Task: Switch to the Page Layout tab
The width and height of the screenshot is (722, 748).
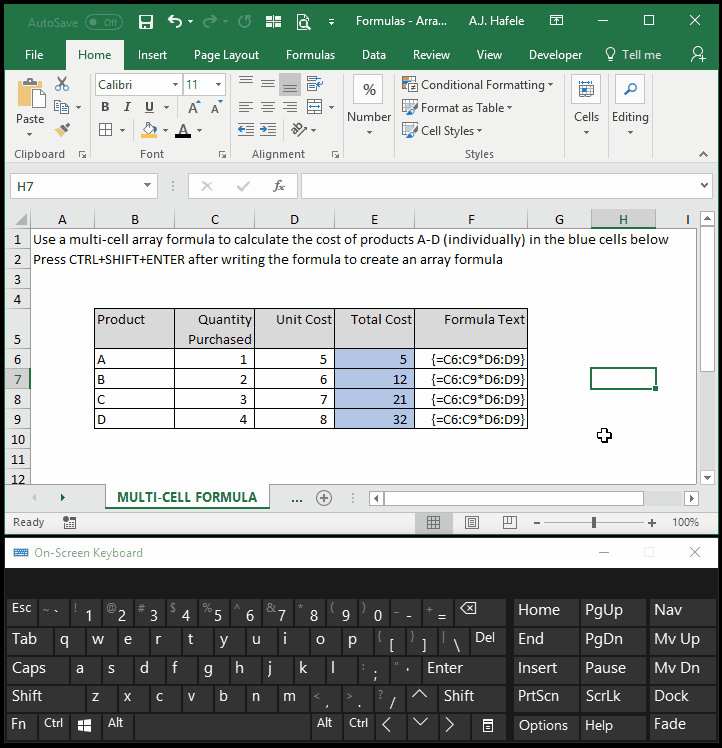Action: tap(226, 55)
